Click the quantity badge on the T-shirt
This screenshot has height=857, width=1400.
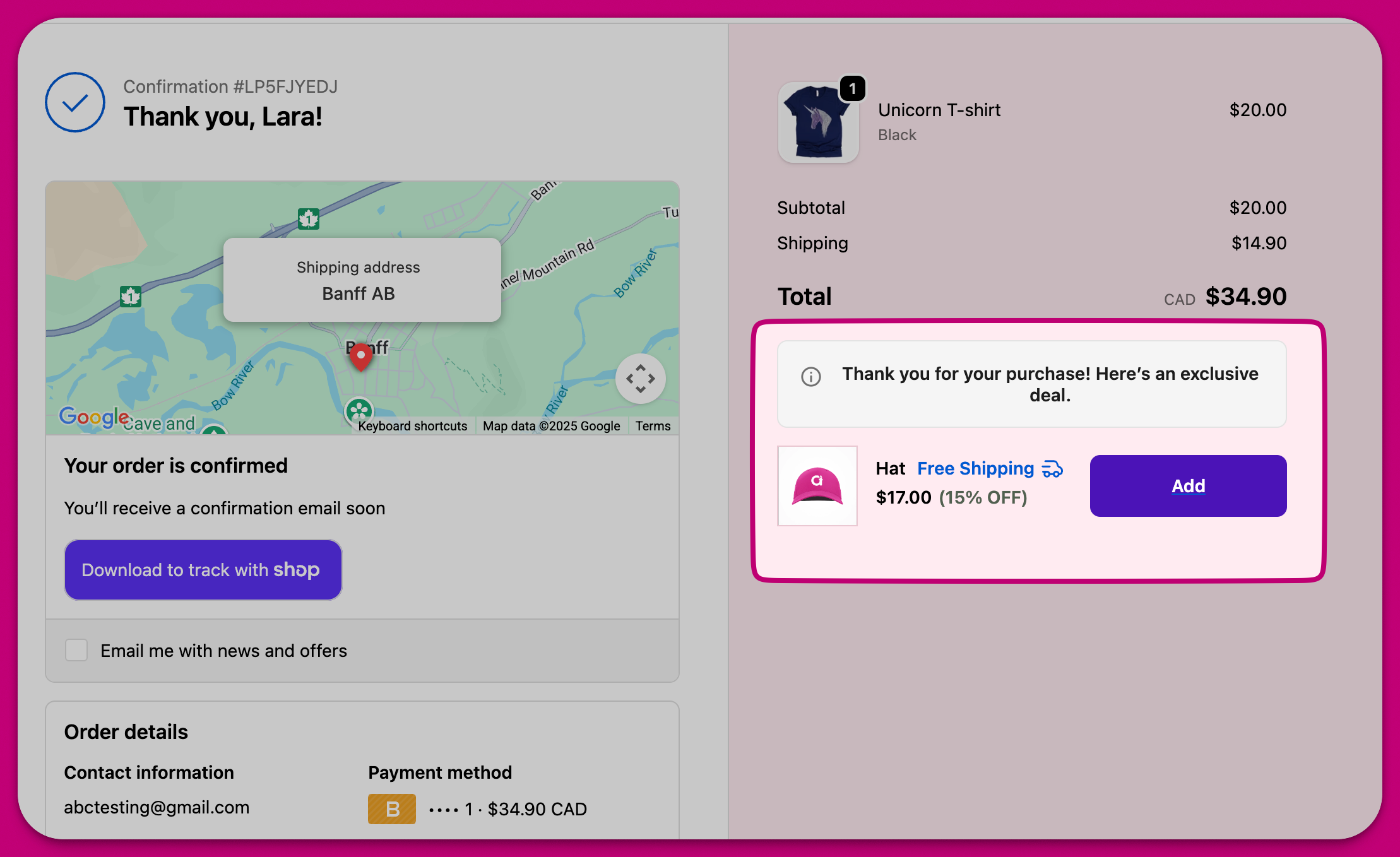852,89
